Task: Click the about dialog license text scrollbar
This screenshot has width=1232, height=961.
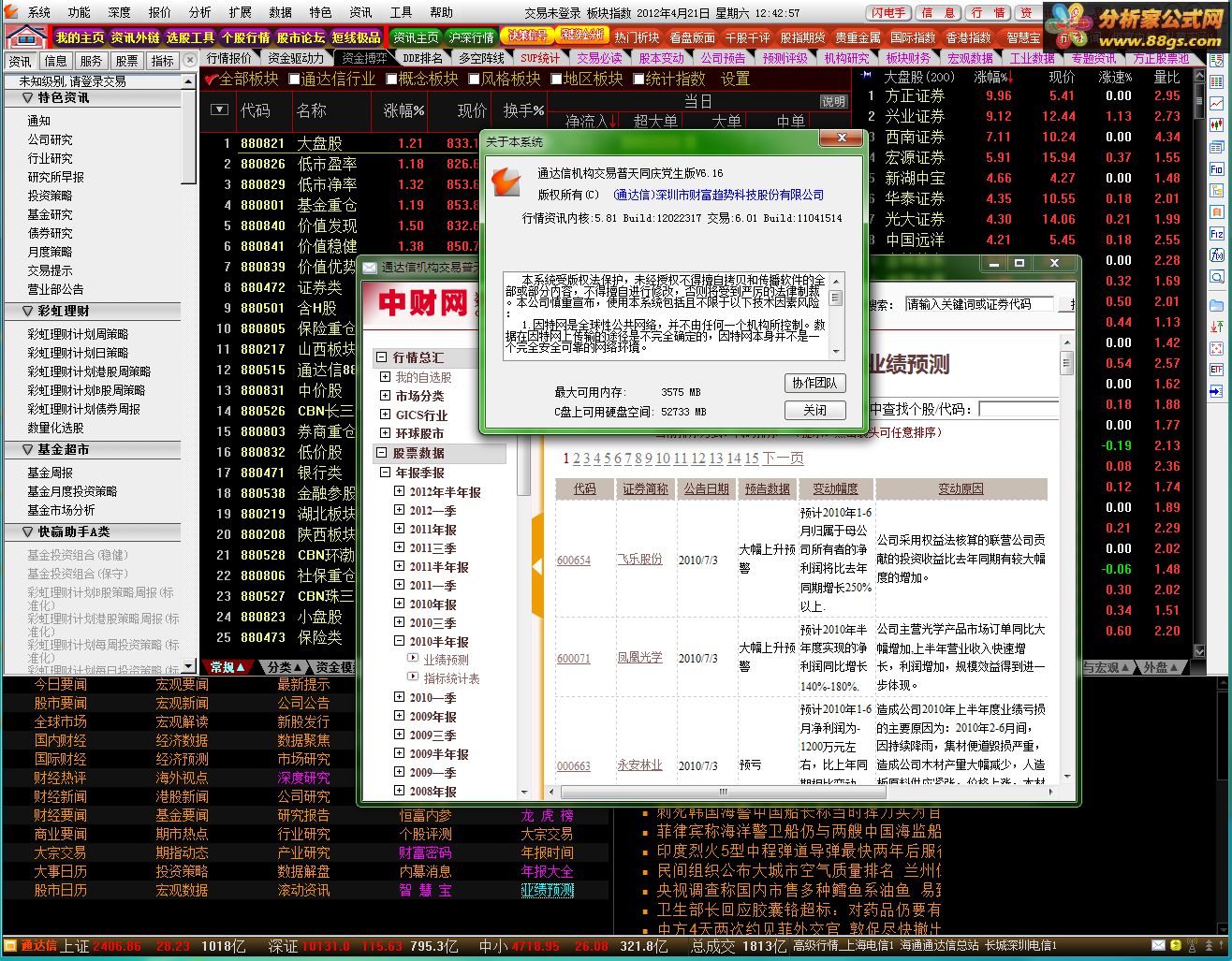Action: tap(836, 316)
